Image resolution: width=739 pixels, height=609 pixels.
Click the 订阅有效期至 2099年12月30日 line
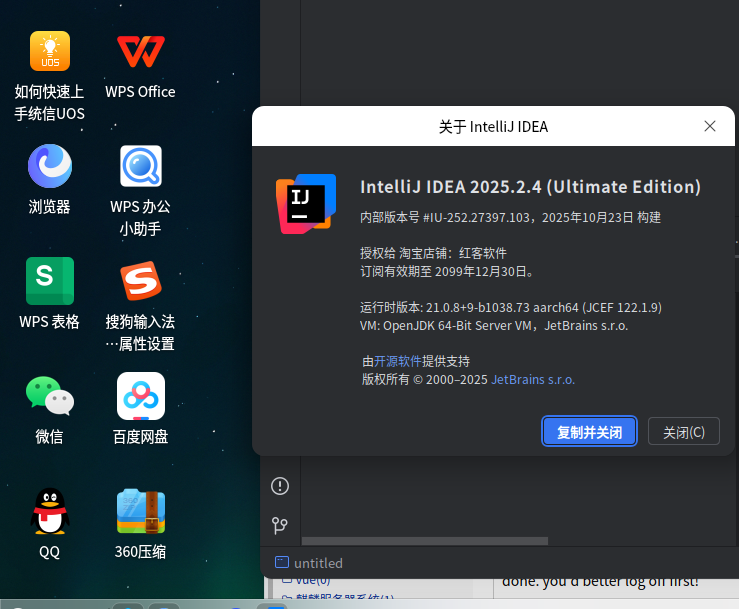[446, 272]
